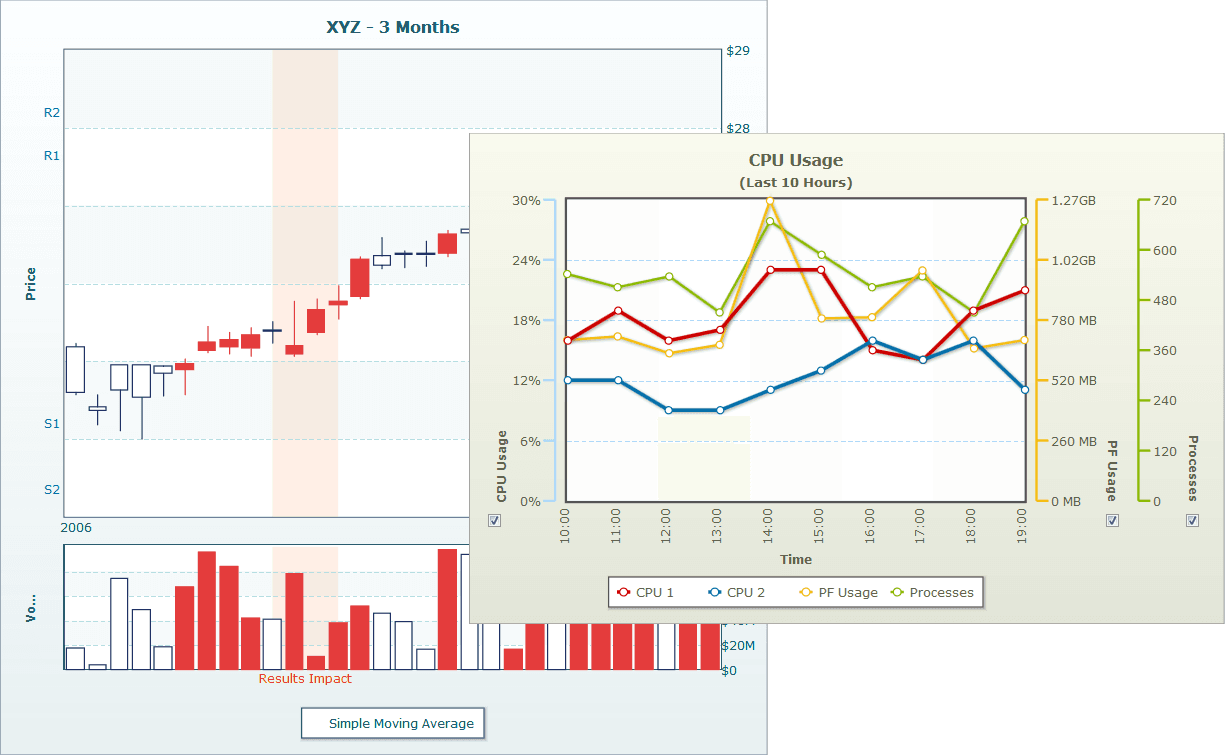Click the S2 support label
Image resolution: width=1225 pixels, height=756 pixels.
tap(52, 490)
